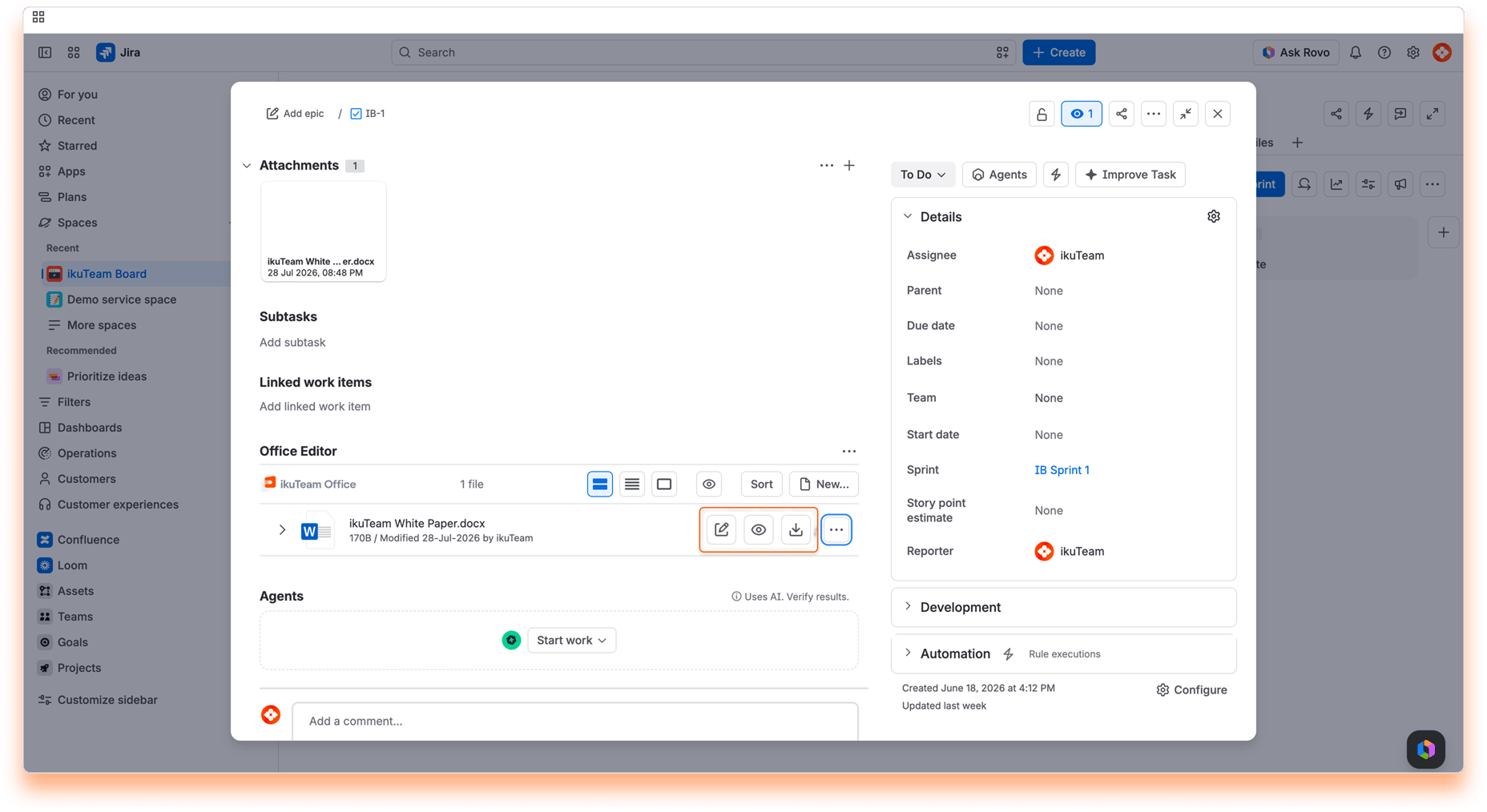Open the Rovo chat floating button
The image size is (1487, 812).
pos(1425,749)
